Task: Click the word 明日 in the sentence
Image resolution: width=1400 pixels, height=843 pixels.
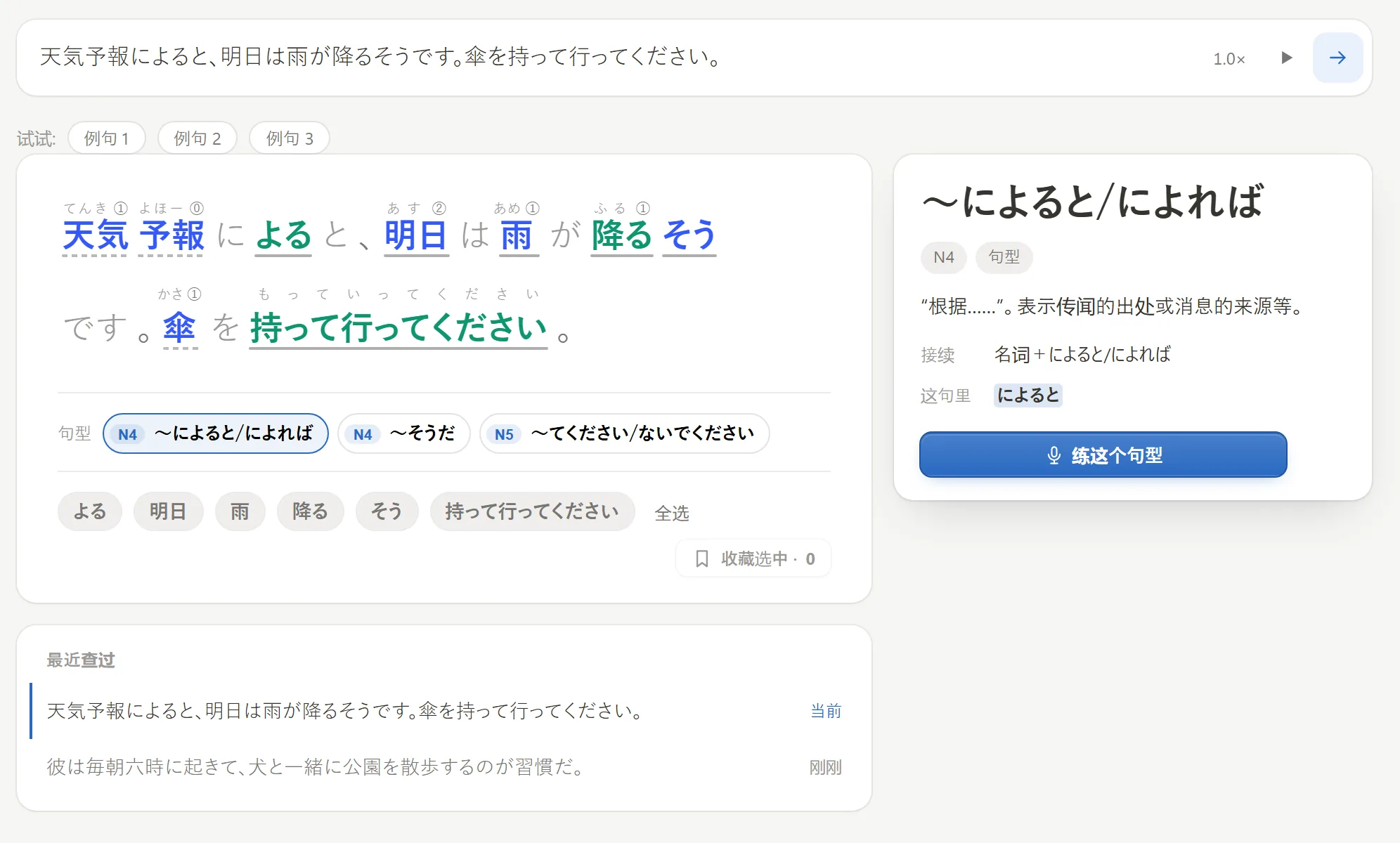Action: click(x=416, y=235)
